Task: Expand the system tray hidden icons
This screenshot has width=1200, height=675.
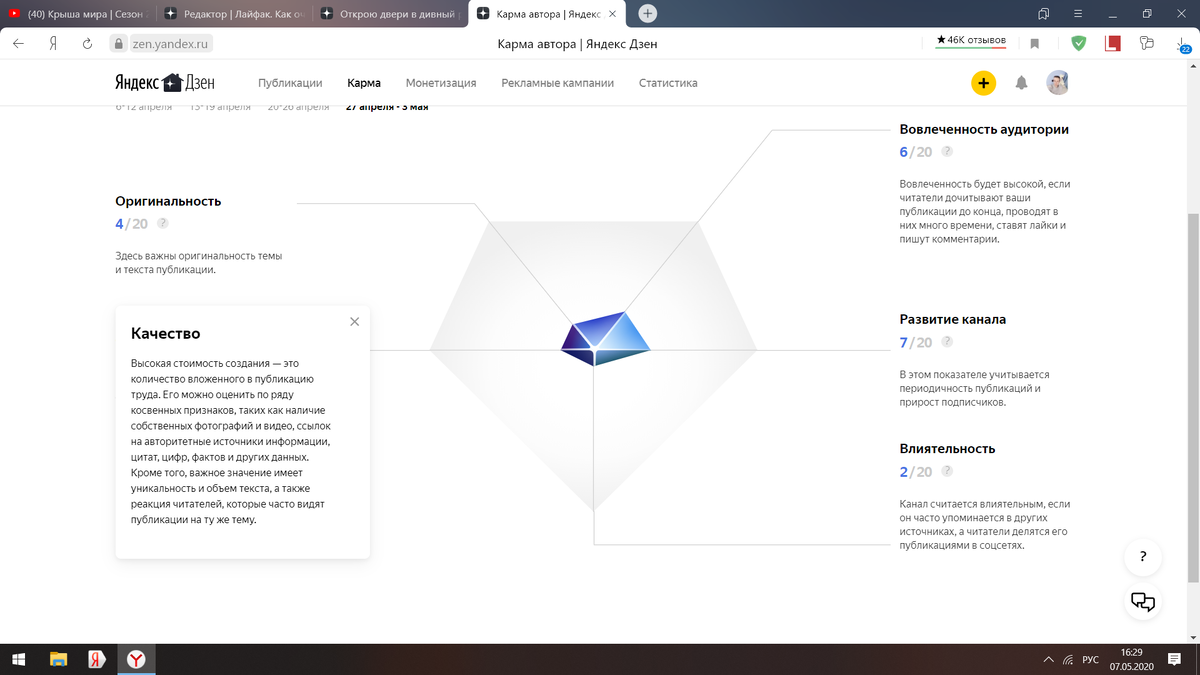Action: tap(1048, 660)
